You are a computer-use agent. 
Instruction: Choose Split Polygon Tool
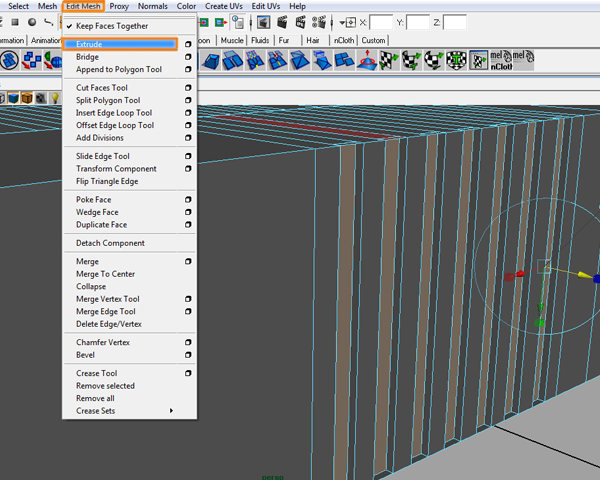tap(108, 100)
